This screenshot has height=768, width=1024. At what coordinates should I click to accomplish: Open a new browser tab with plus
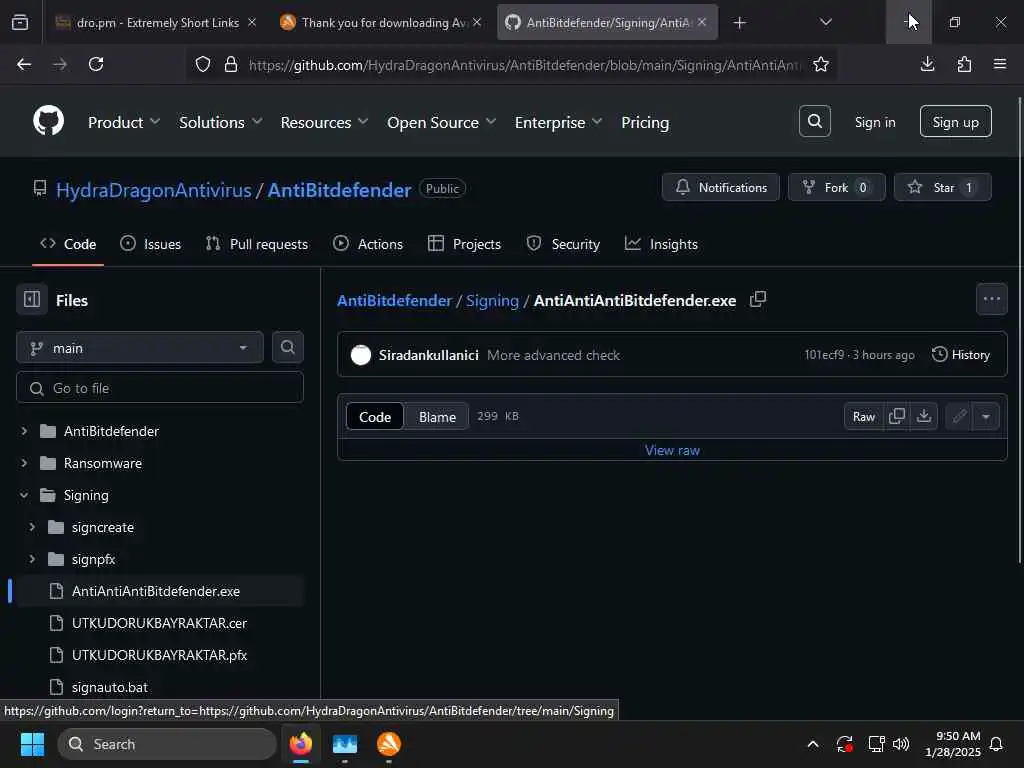739,23
